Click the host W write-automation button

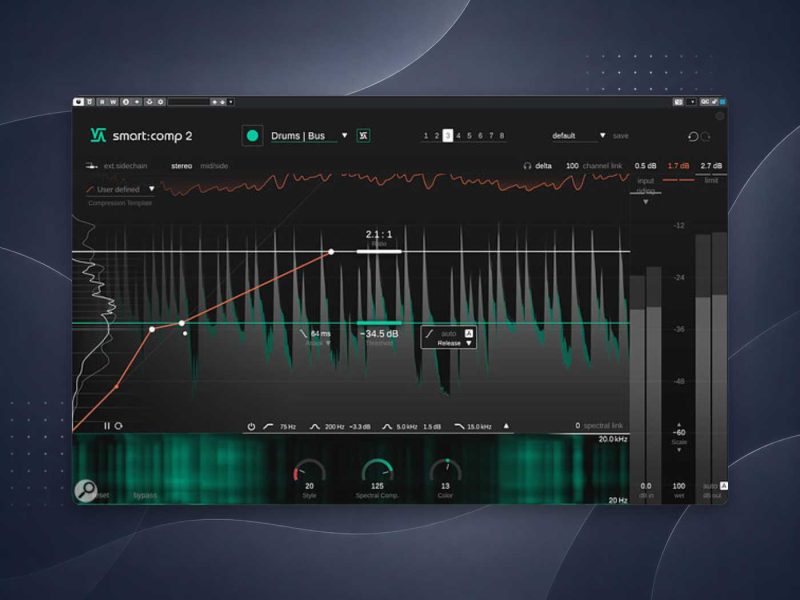(113, 102)
